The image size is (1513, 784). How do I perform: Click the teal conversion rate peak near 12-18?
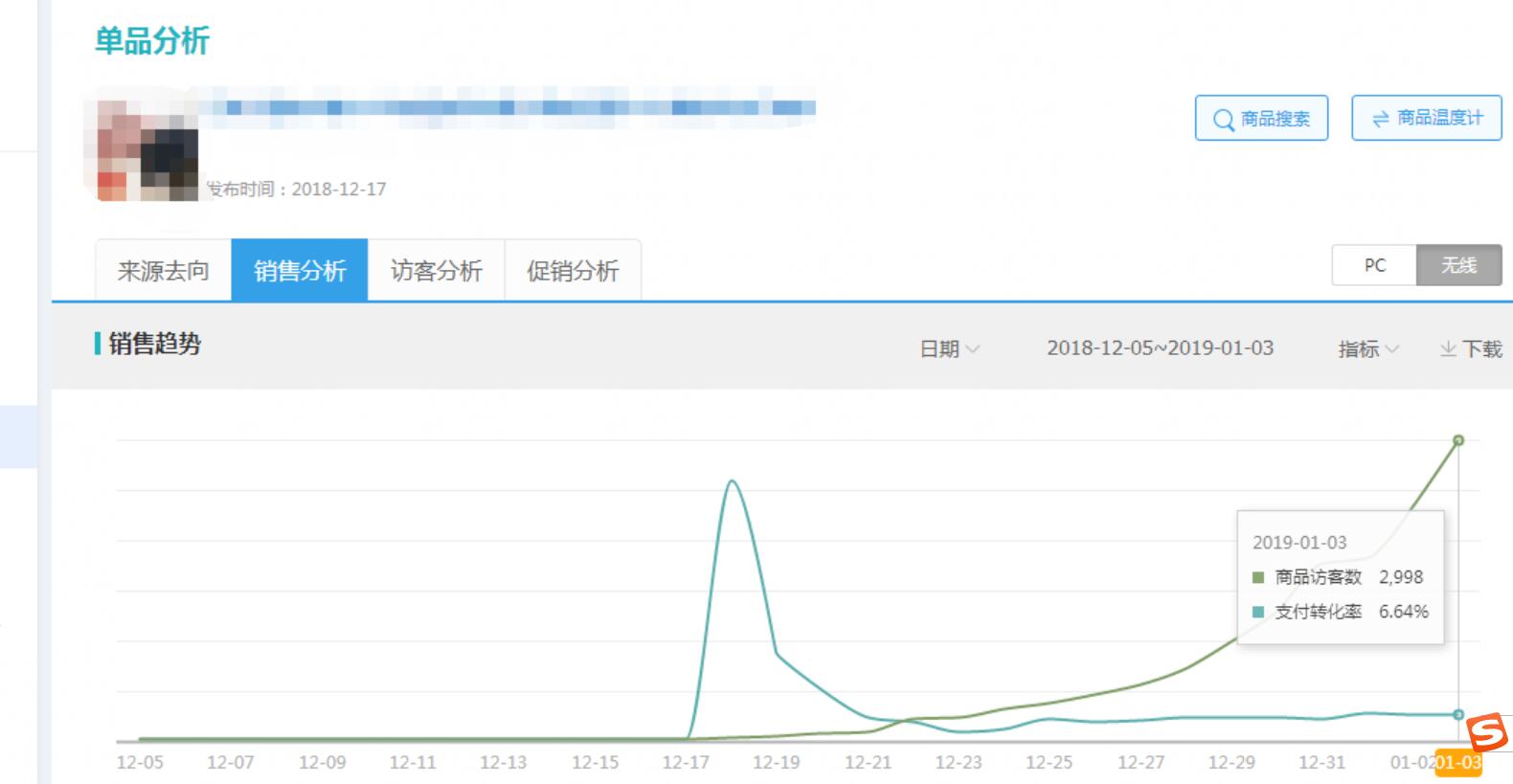733,482
